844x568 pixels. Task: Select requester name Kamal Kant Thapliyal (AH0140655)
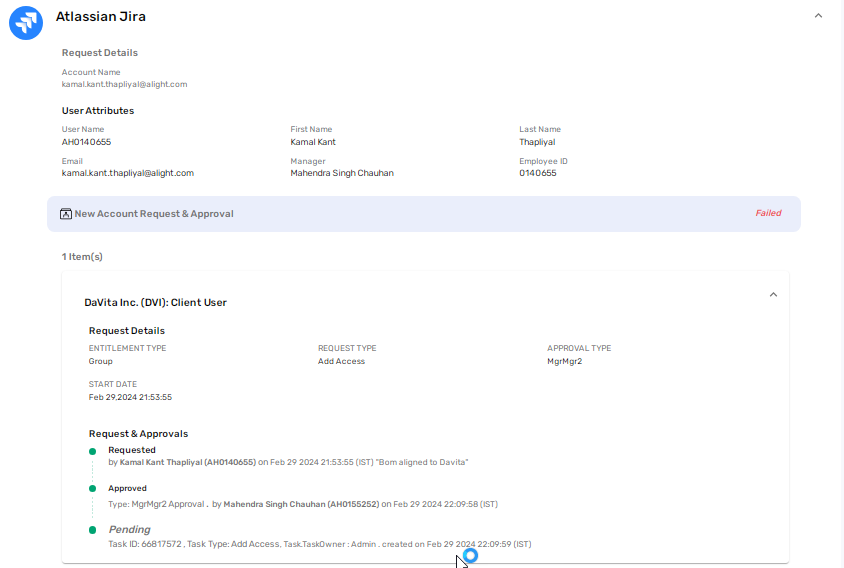point(187,462)
